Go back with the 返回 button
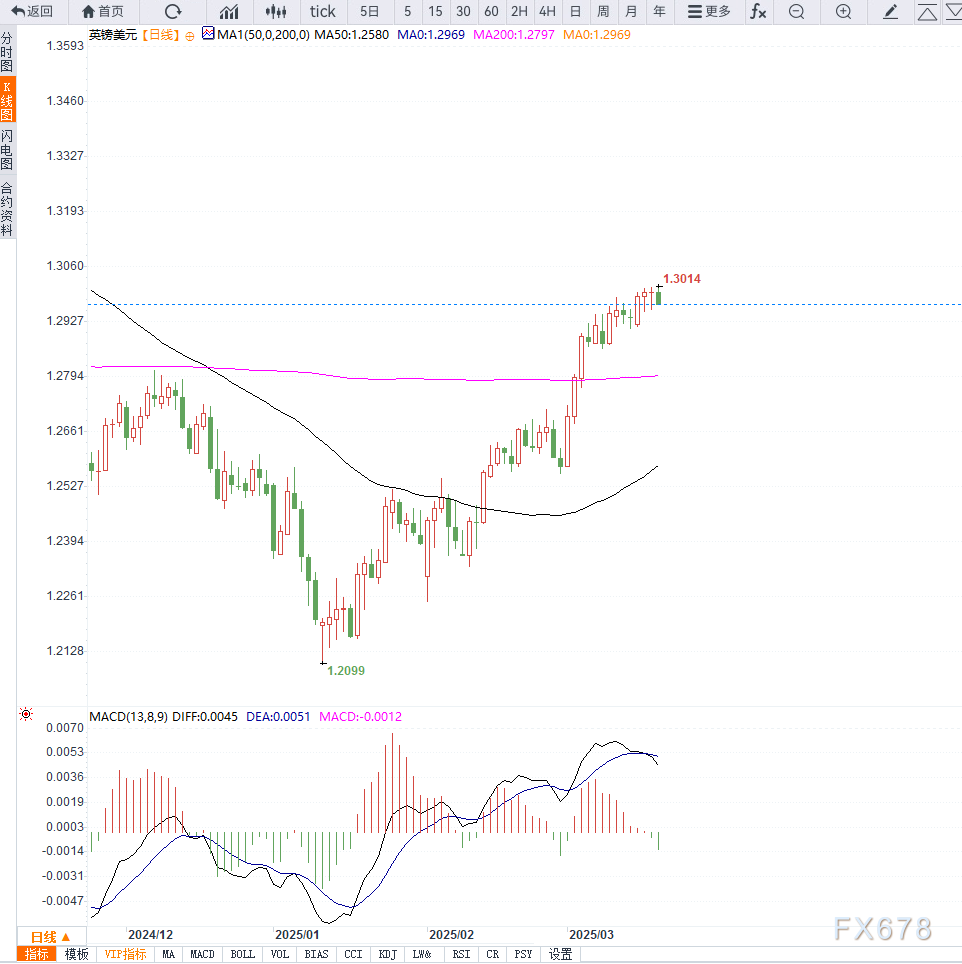Viewport: 962px width, 964px height. tap(32, 12)
